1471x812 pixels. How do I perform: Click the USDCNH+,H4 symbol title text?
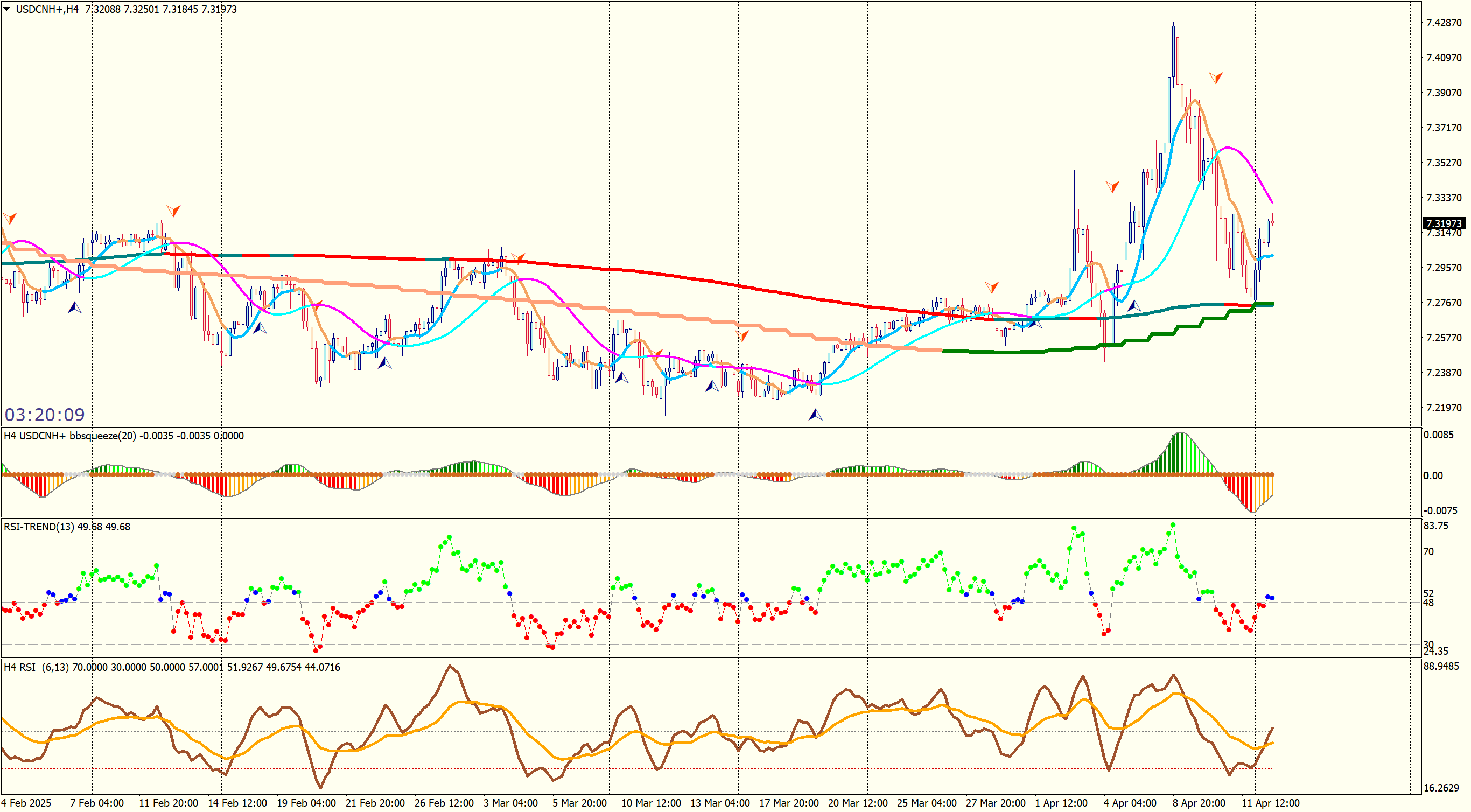pyautogui.click(x=47, y=9)
